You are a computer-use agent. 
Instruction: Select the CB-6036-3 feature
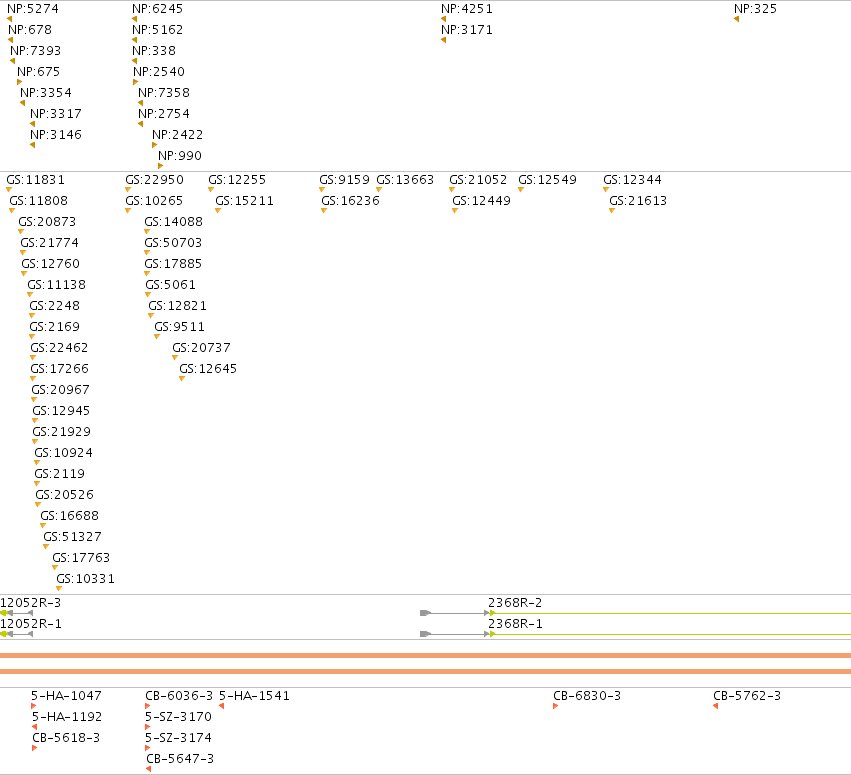[x=179, y=696]
